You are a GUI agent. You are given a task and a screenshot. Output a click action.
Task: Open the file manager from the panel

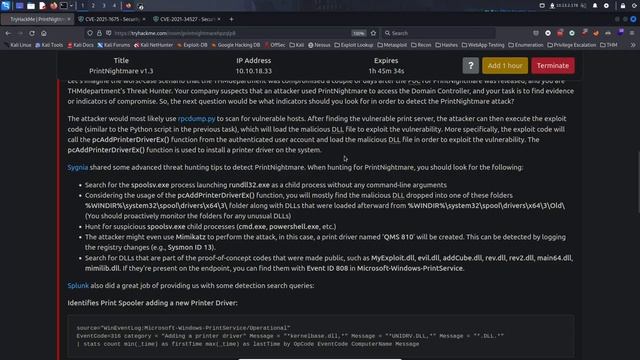coord(31,6)
